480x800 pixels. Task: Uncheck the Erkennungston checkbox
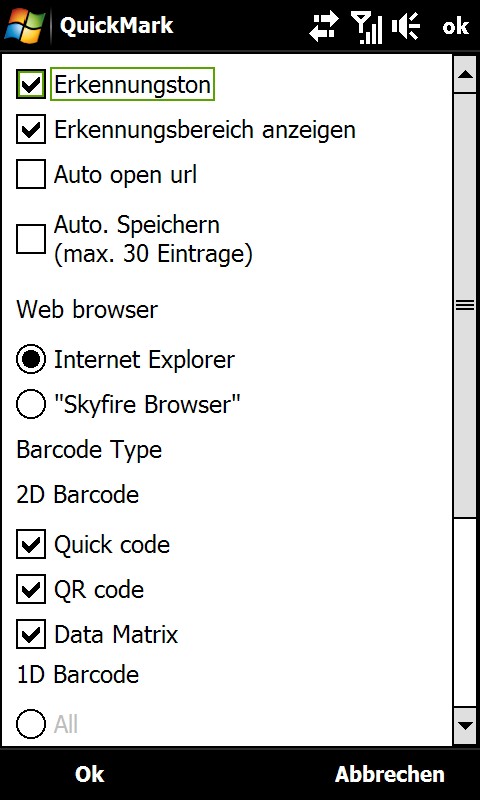coord(31,84)
